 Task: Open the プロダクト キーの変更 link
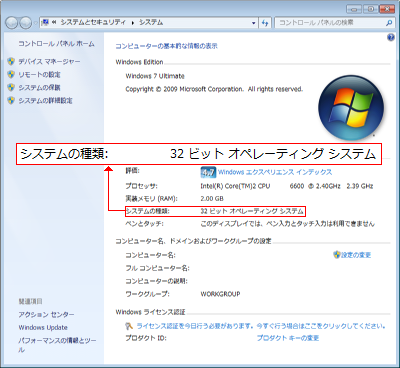pyautogui.click(x=288, y=338)
